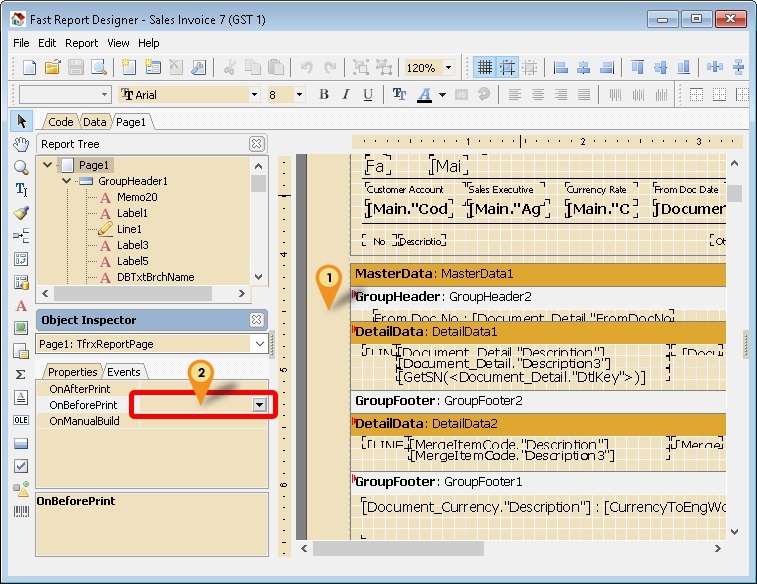
Task: Open the Report menu
Action: [81, 43]
